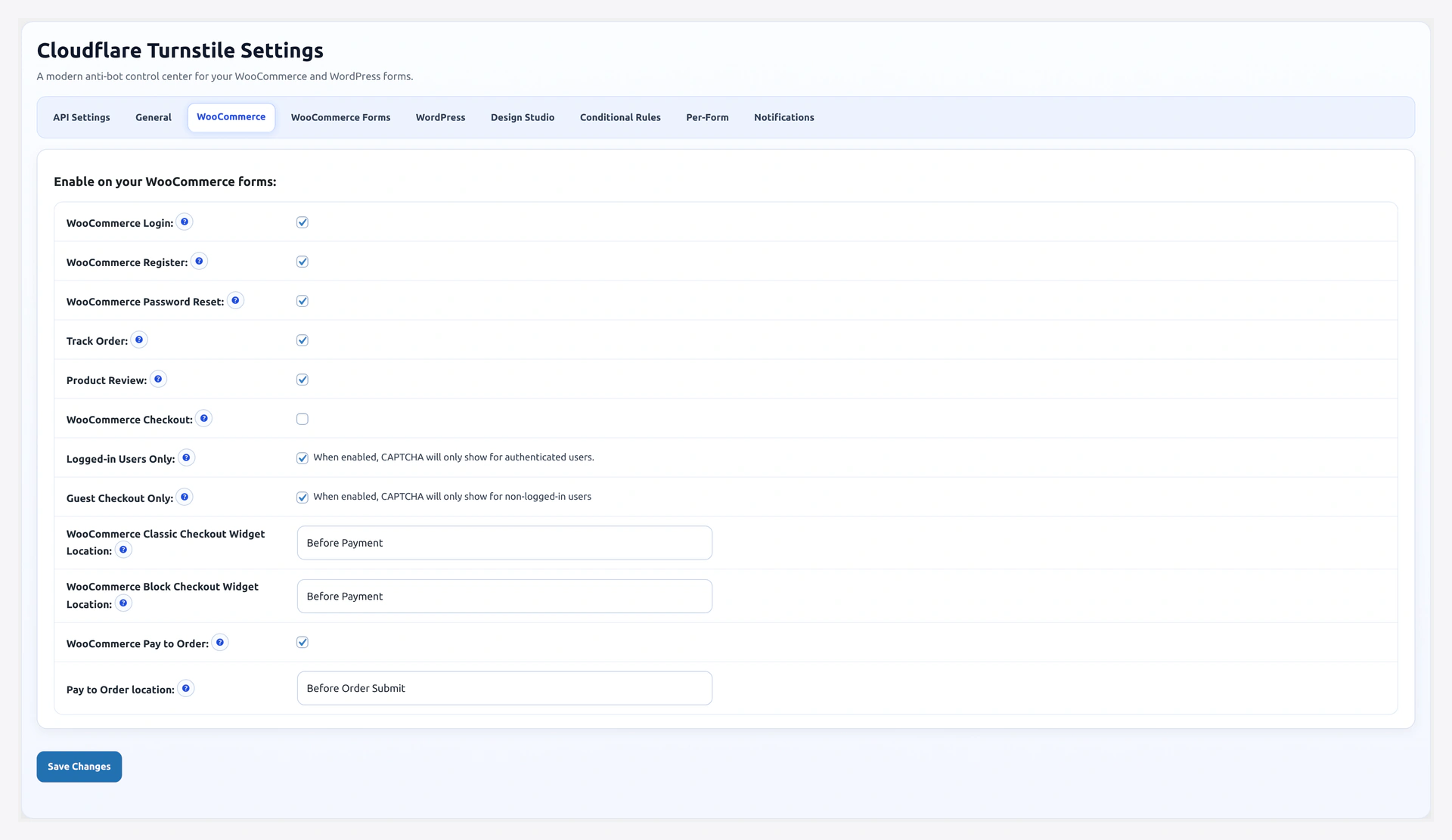Uncheck the Track Order checkbox
1452x840 pixels.
302,340
